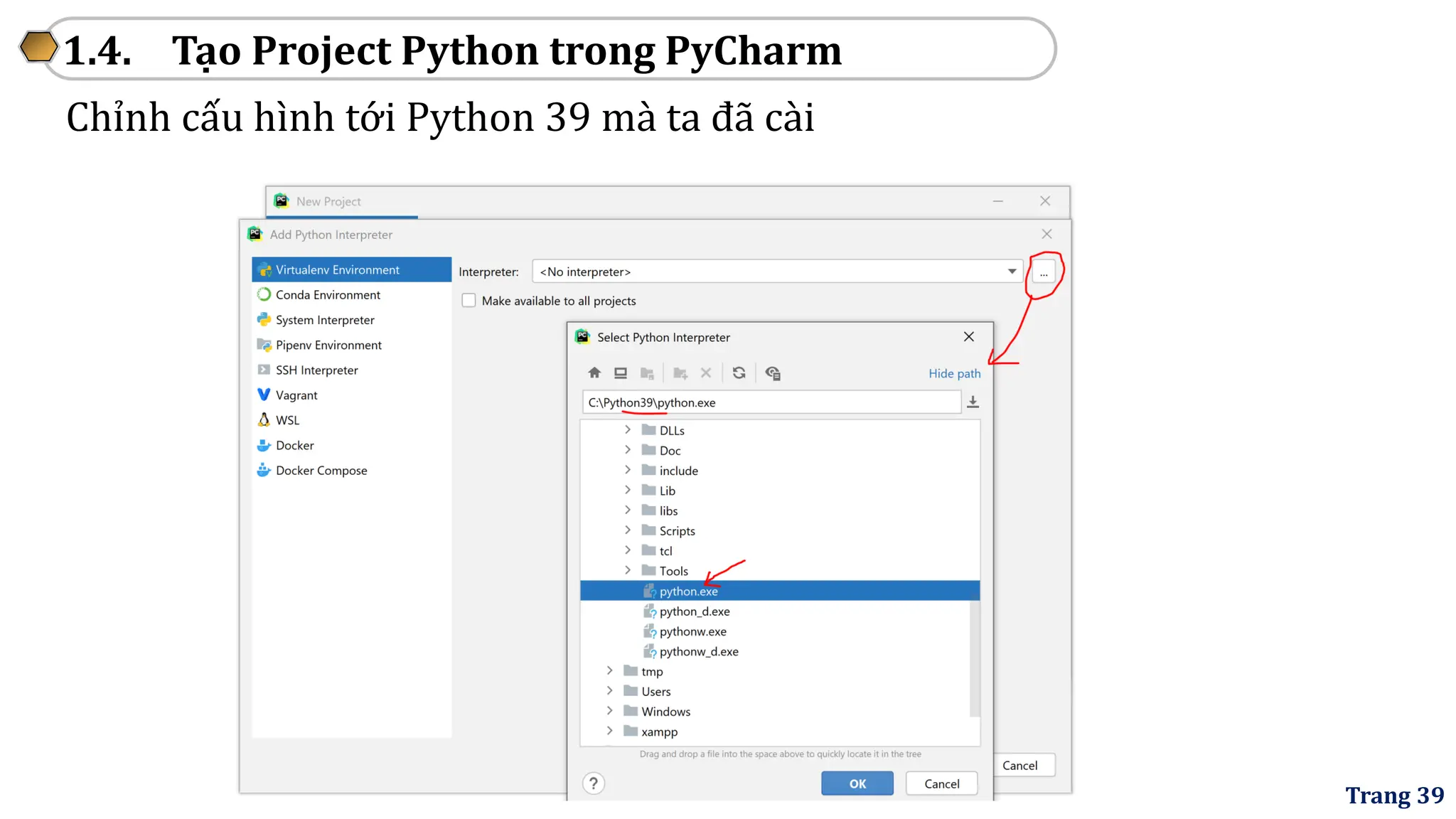Select Conda Environment in sidebar
Image resolution: width=1456 pixels, height=819 pixels.
[328, 295]
